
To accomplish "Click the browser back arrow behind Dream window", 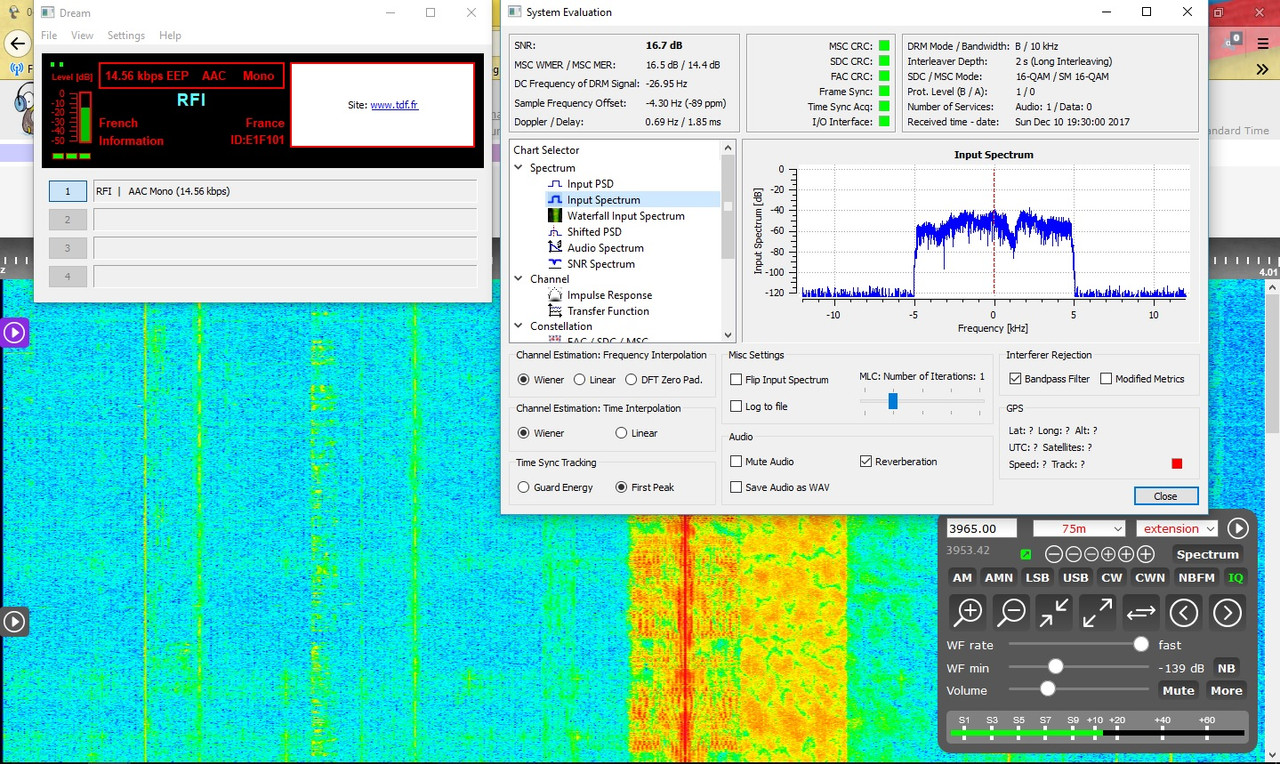I will (17, 44).
